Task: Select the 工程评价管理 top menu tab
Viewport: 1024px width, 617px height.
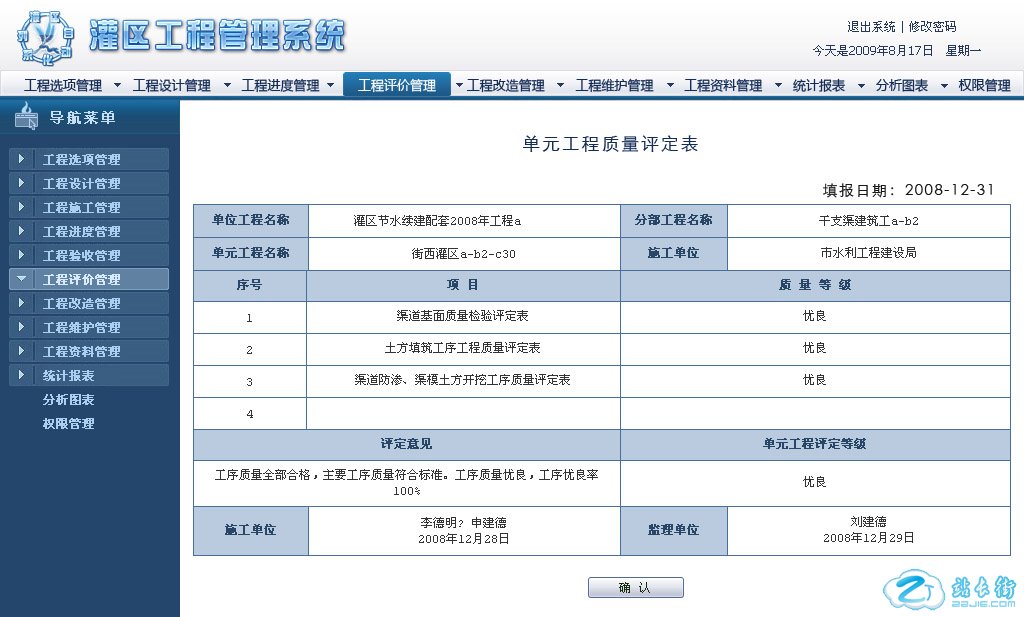Action: tap(397, 85)
